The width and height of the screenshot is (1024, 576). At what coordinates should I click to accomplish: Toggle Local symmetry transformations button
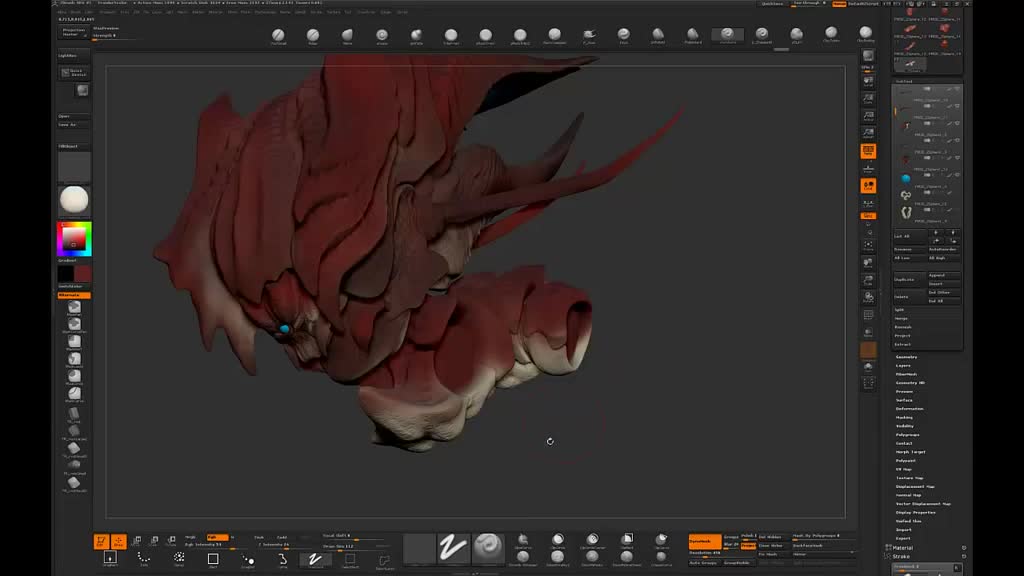(868, 186)
